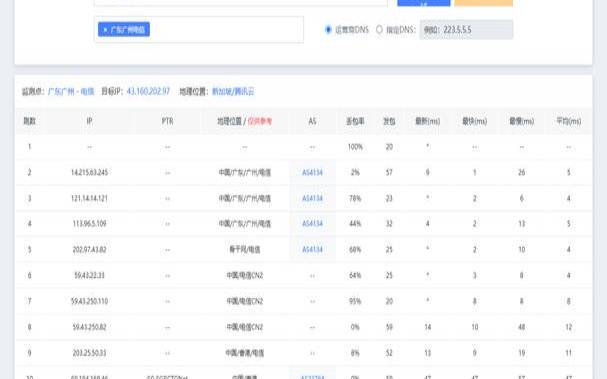Click the 100% packet loss value in hop 1
This screenshot has width=607, height=379.
355,147
